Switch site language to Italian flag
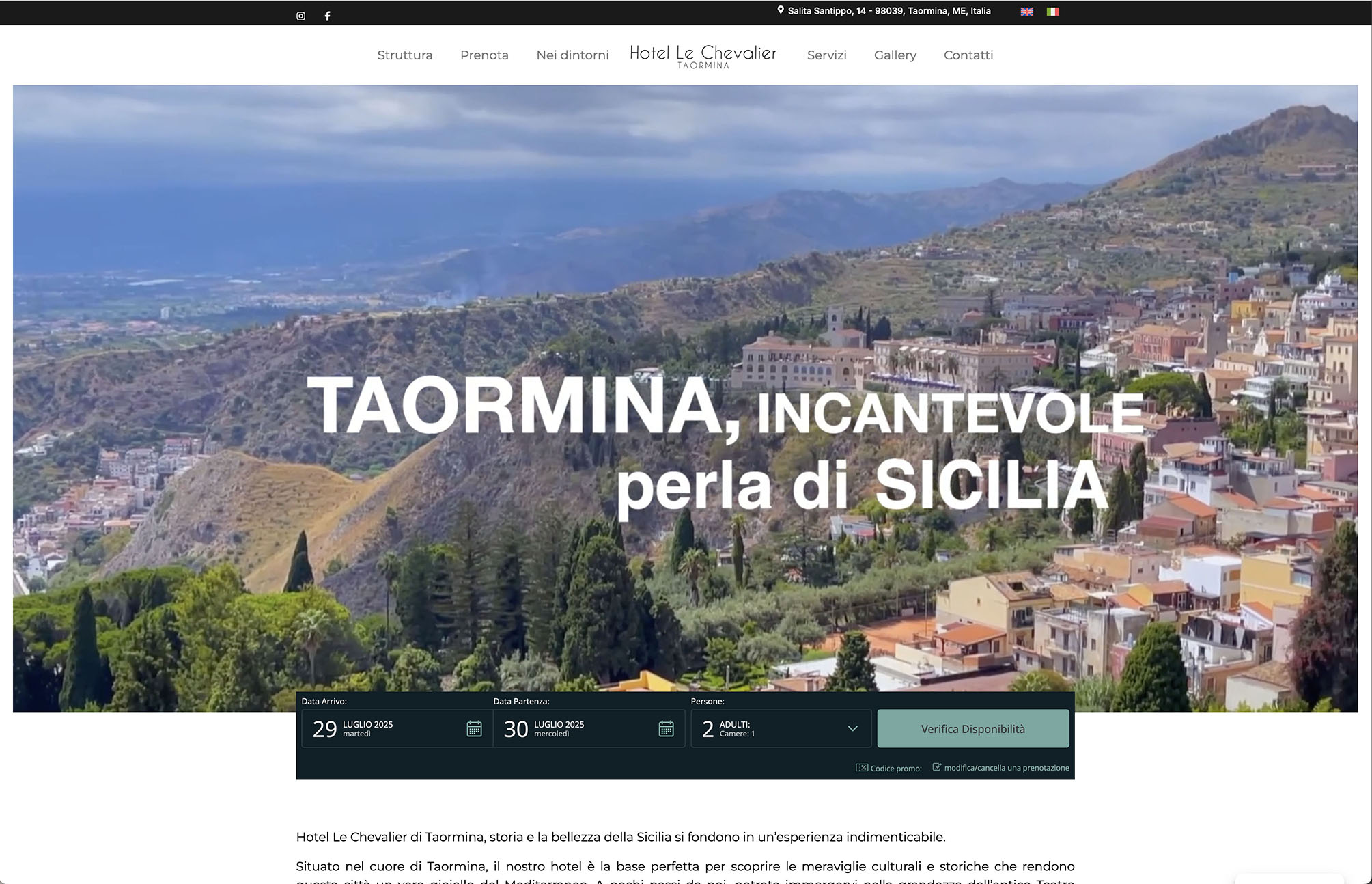This screenshot has width=1372, height=884. 1052,12
